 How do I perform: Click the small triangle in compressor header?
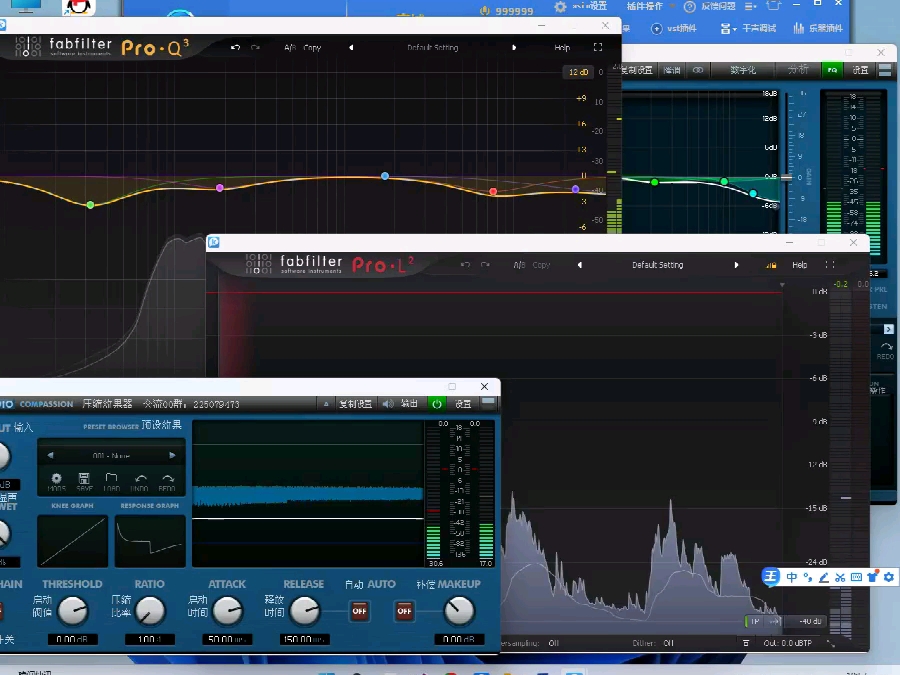(x=326, y=404)
